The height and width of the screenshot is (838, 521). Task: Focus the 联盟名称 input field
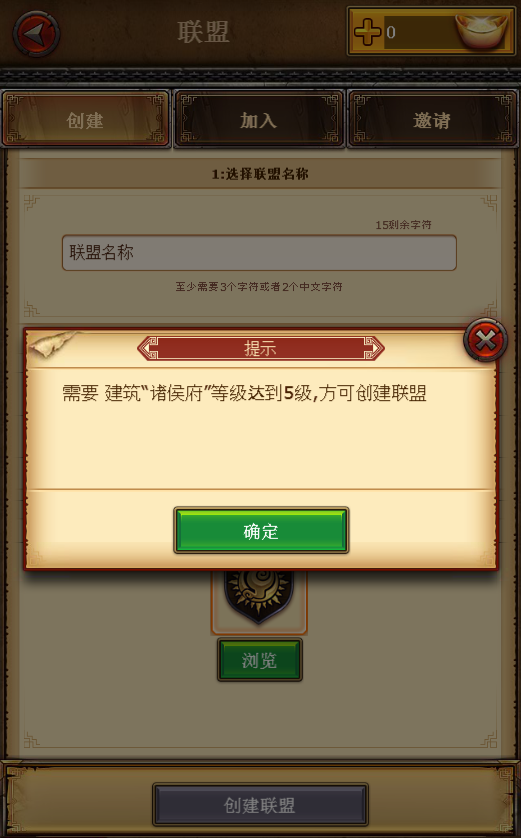point(259,253)
